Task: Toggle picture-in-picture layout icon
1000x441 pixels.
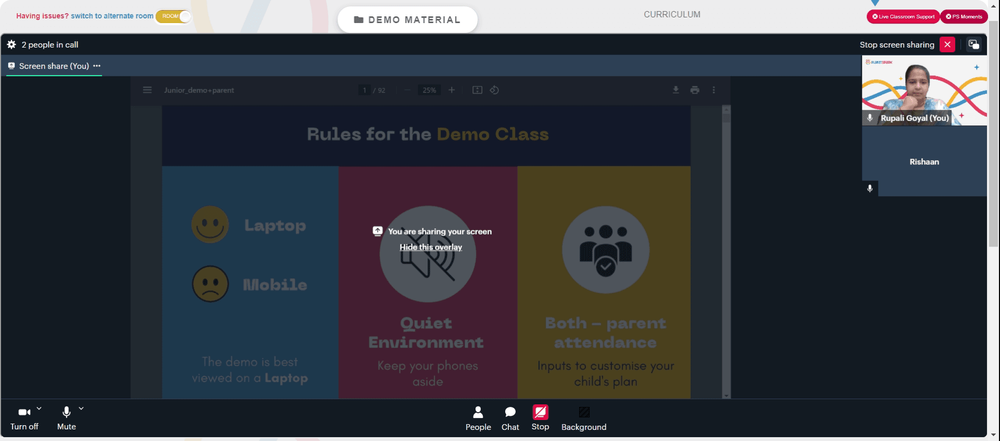Action: [973, 45]
